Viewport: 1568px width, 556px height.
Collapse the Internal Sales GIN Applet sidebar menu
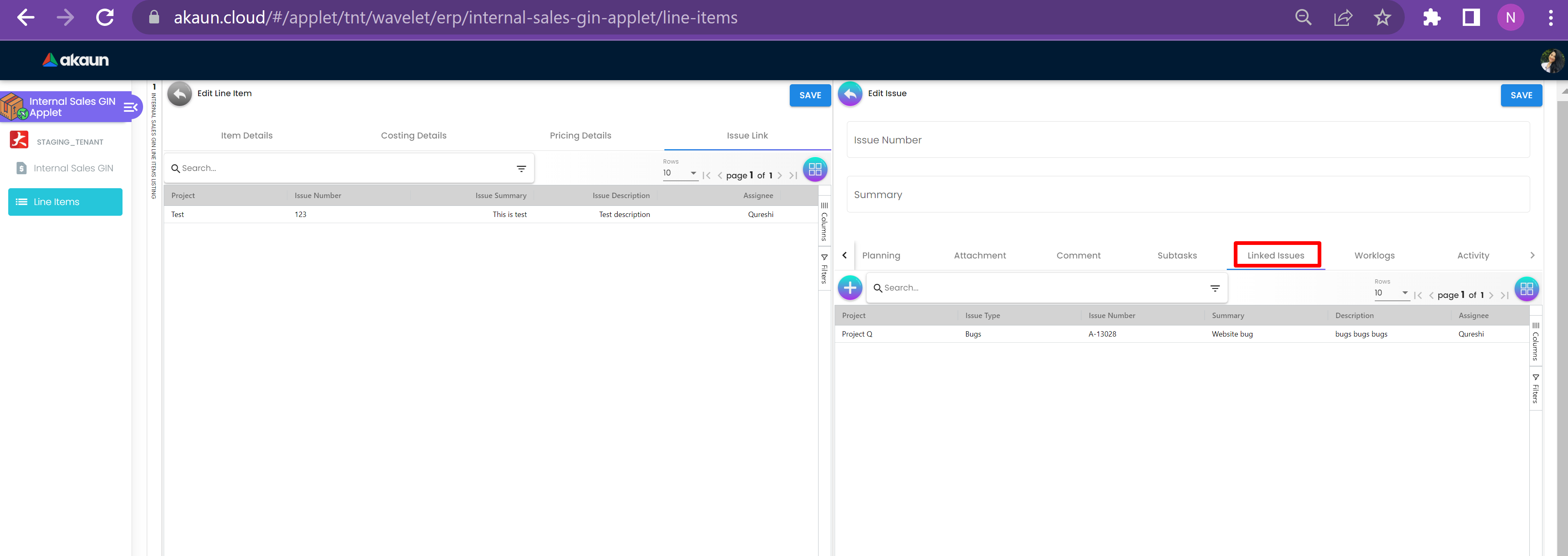(x=130, y=108)
